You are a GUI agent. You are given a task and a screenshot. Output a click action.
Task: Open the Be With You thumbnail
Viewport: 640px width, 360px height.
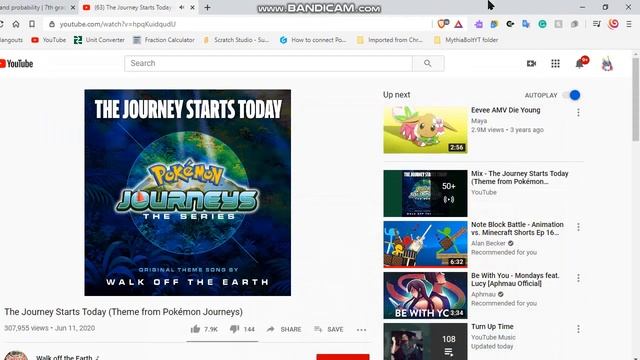pyautogui.click(x=425, y=295)
